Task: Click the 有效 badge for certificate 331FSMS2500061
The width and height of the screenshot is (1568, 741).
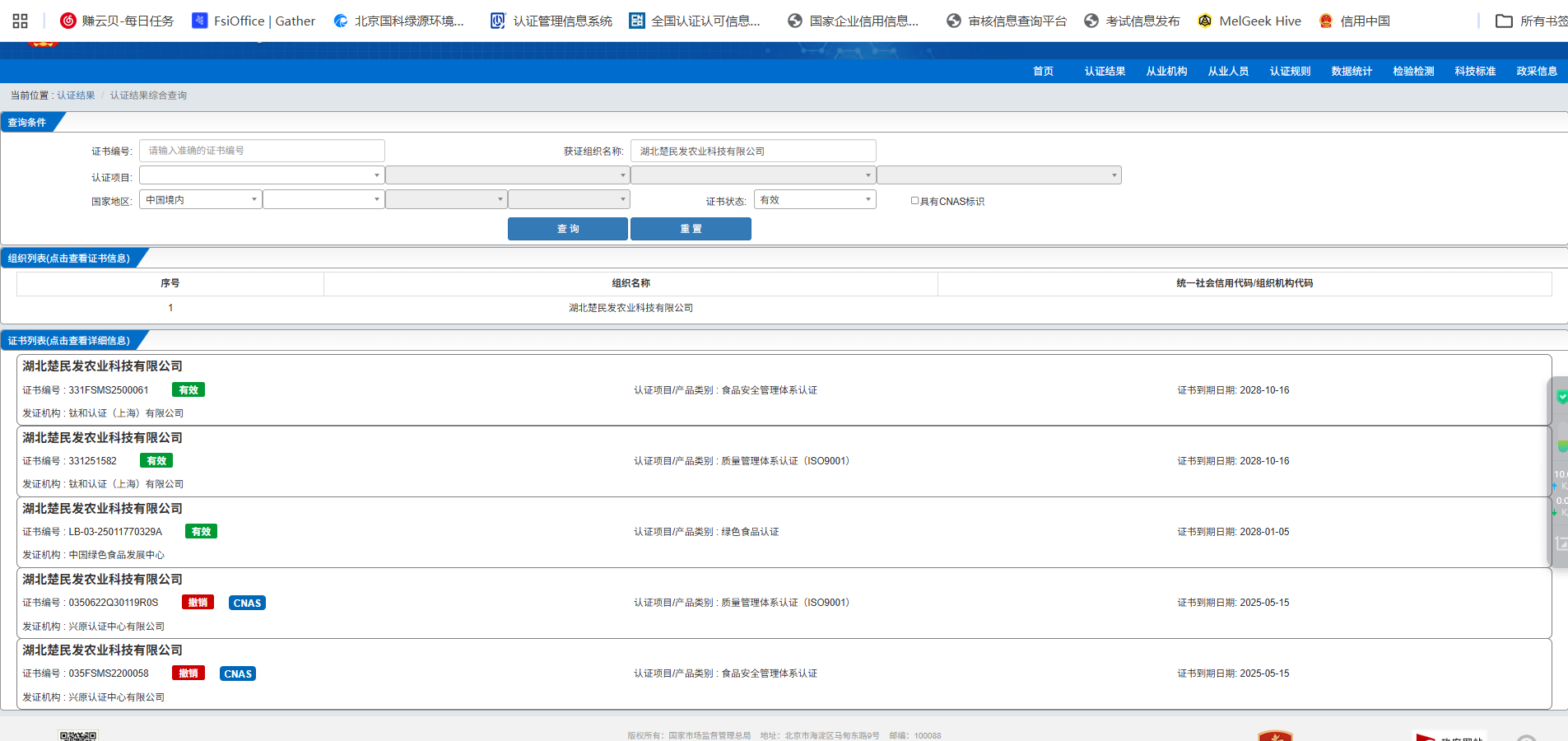Action: coord(188,389)
